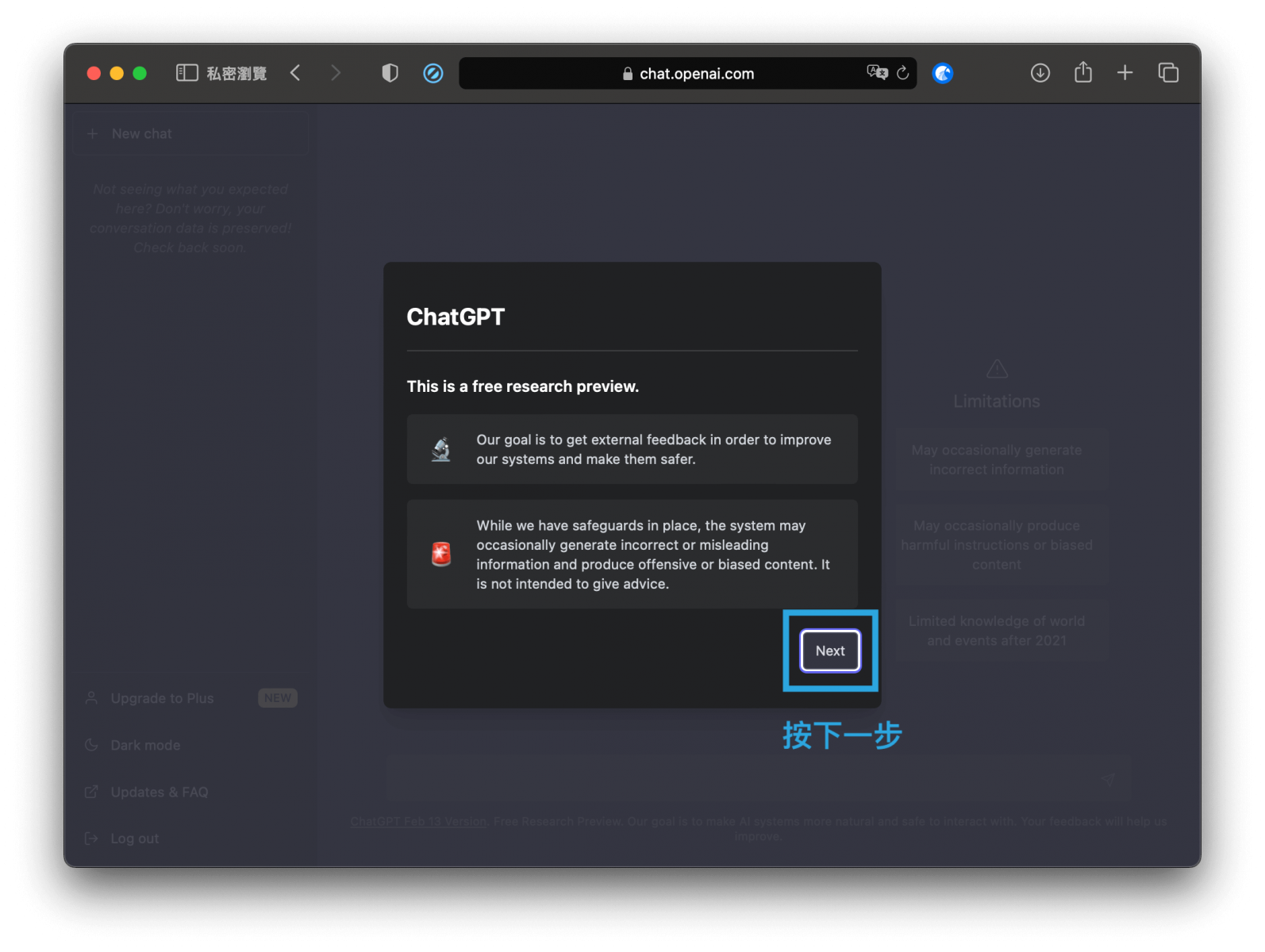The height and width of the screenshot is (952, 1265).
Task: Click the Next button in the ChatGPT dialog
Action: [830, 651]
